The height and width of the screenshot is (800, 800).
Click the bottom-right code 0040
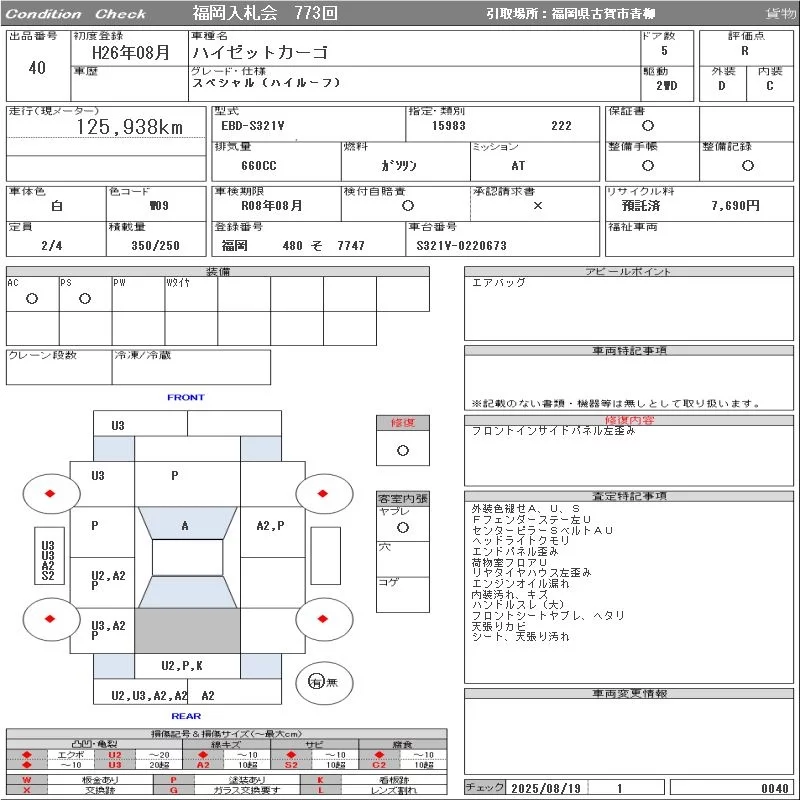click(774, 788)
